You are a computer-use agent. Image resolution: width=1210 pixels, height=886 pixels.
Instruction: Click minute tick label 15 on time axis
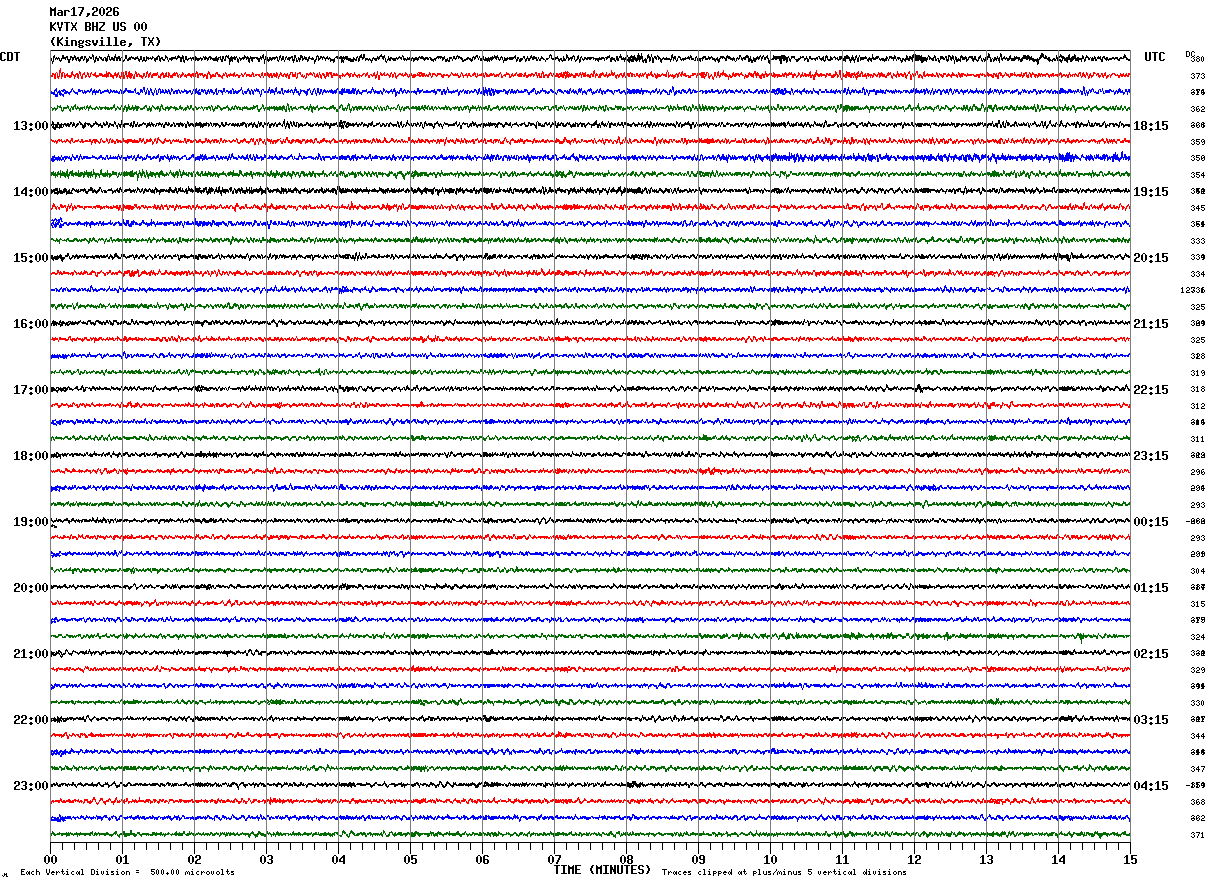tap(1130, 859)
